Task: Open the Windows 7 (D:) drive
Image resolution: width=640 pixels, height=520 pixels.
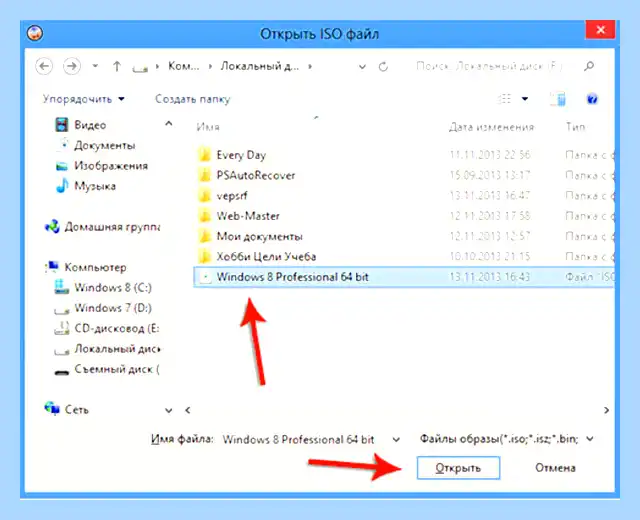Action: click(113, 308)
